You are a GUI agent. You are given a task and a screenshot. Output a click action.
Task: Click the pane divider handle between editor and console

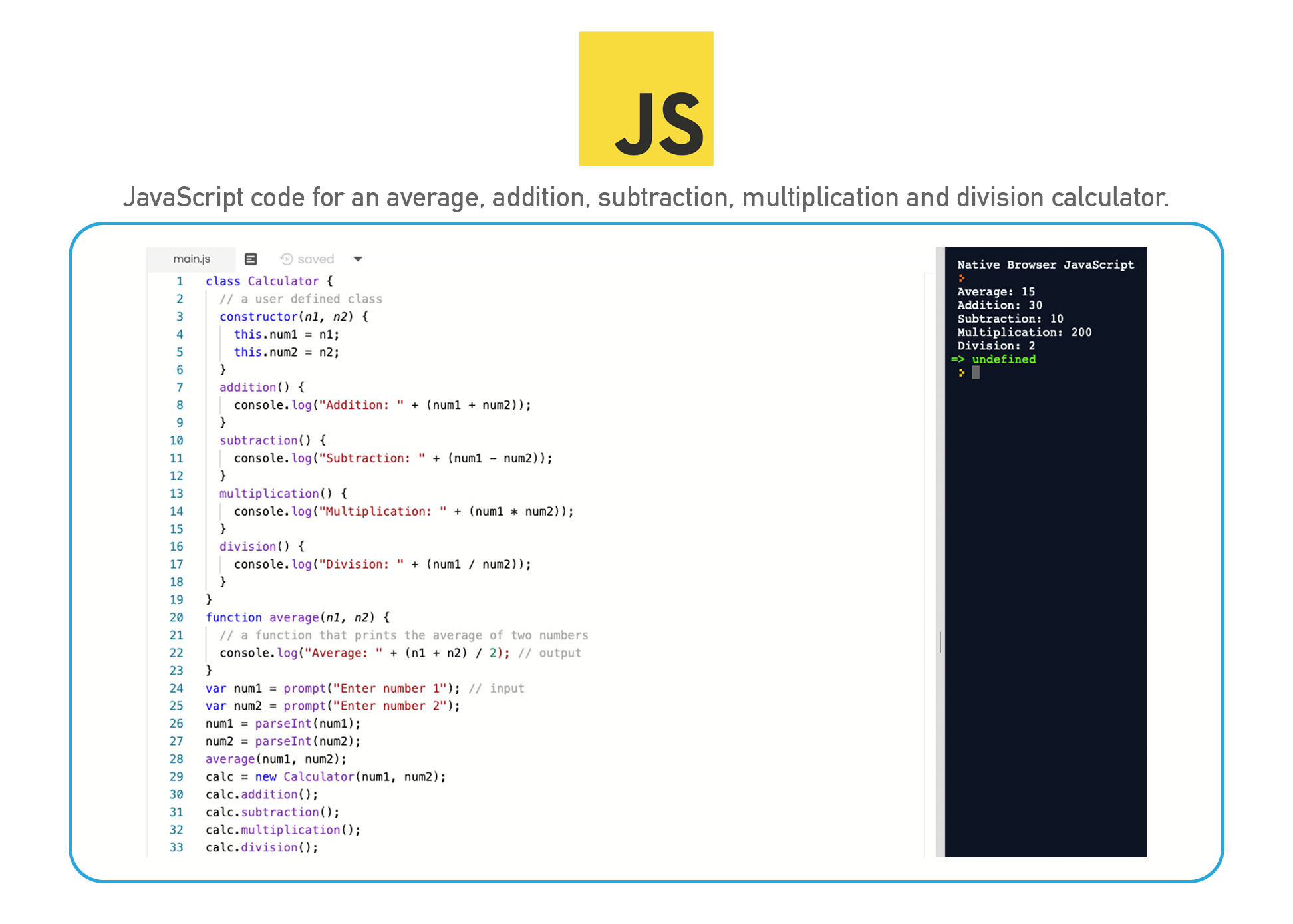pyautogui.click(x=940, y=642)
